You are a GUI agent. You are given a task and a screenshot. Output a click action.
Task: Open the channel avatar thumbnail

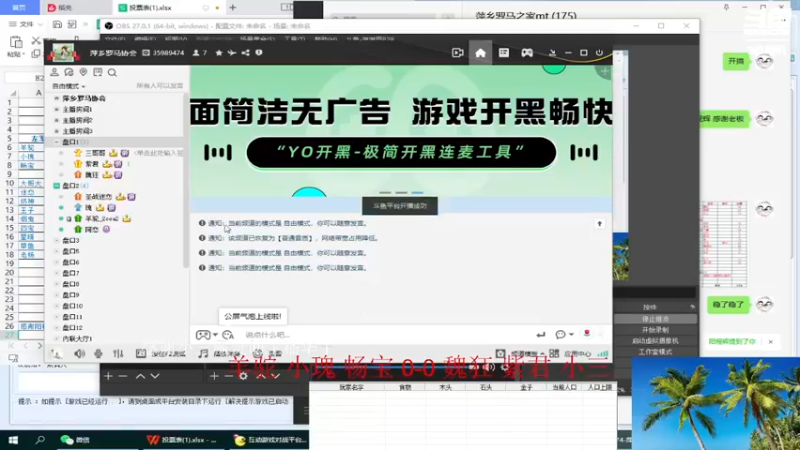(x=63, y=53)
